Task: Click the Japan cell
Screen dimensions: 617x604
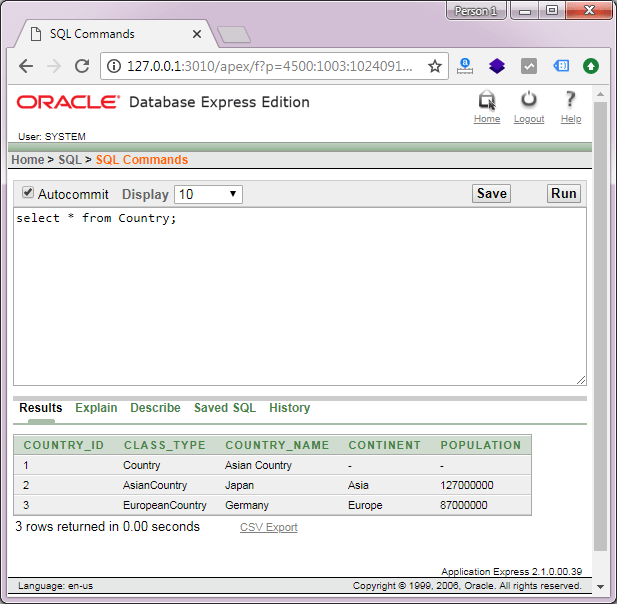Action: click(x=239, y=485)
